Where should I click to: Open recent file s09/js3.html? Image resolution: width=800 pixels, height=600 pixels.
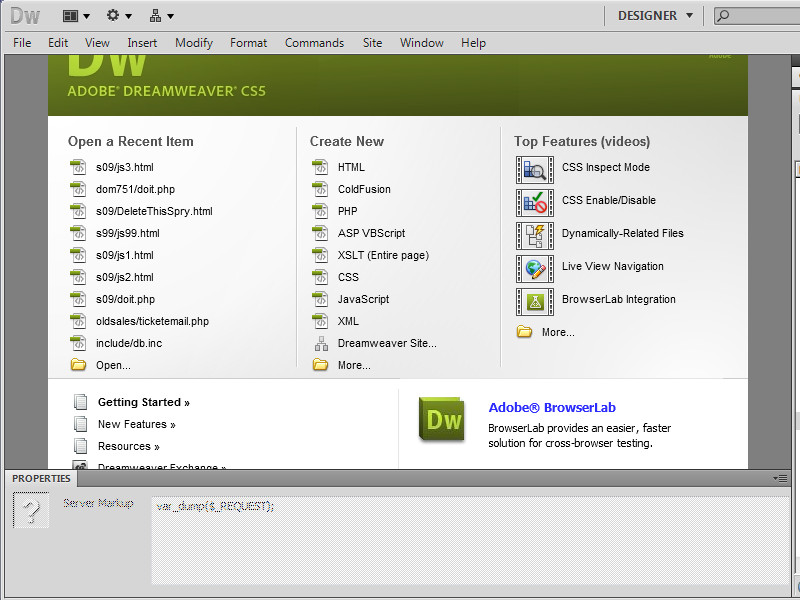point(125,167)
